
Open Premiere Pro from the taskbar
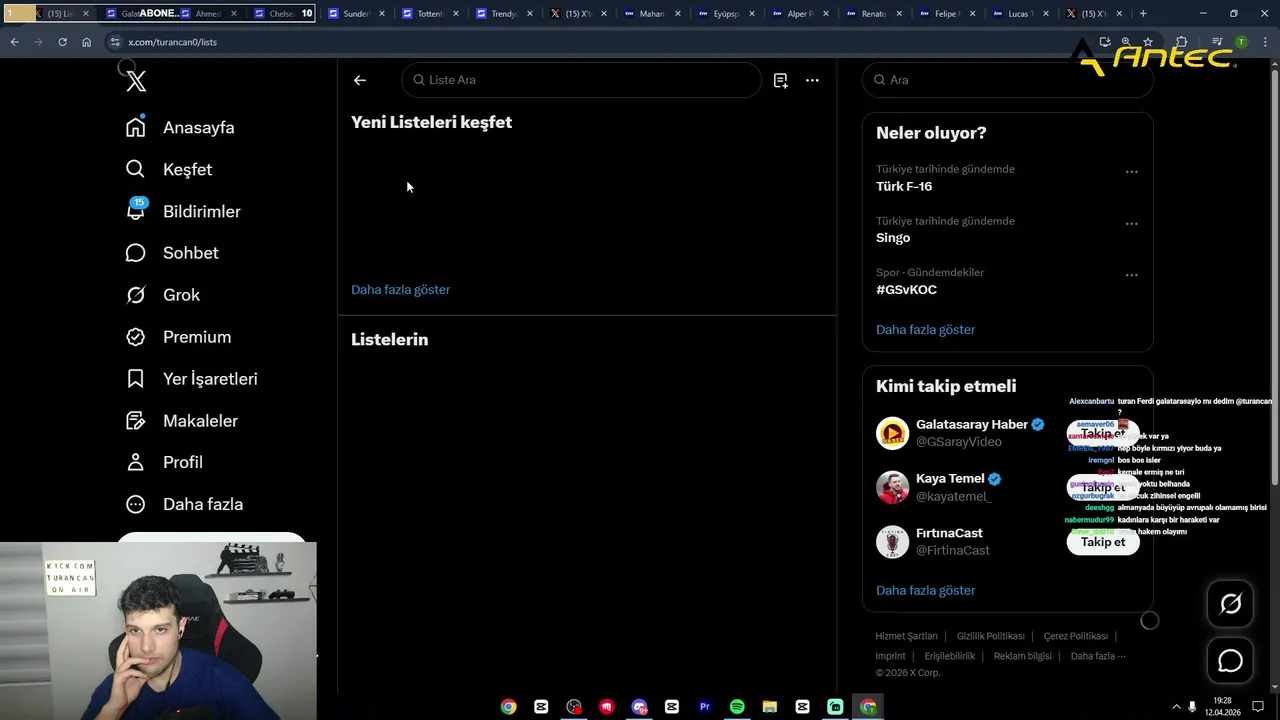pyautogui.click(x=704, y=707)
